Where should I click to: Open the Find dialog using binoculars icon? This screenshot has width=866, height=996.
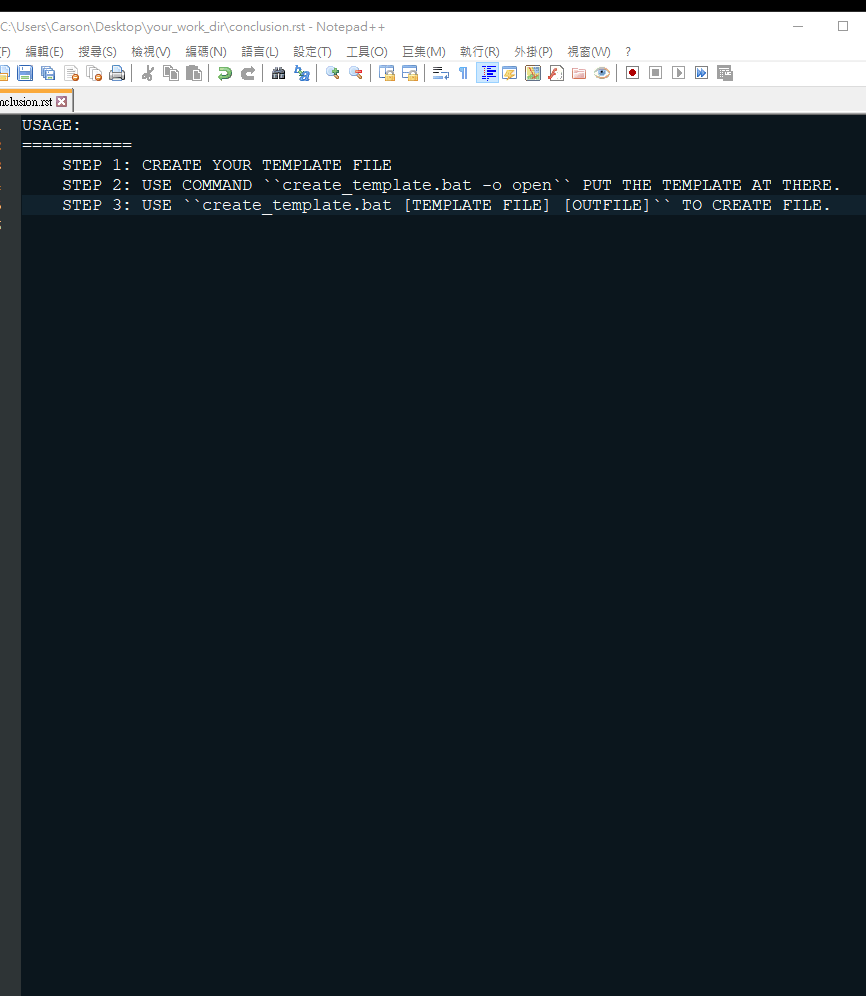coord(278,72)
